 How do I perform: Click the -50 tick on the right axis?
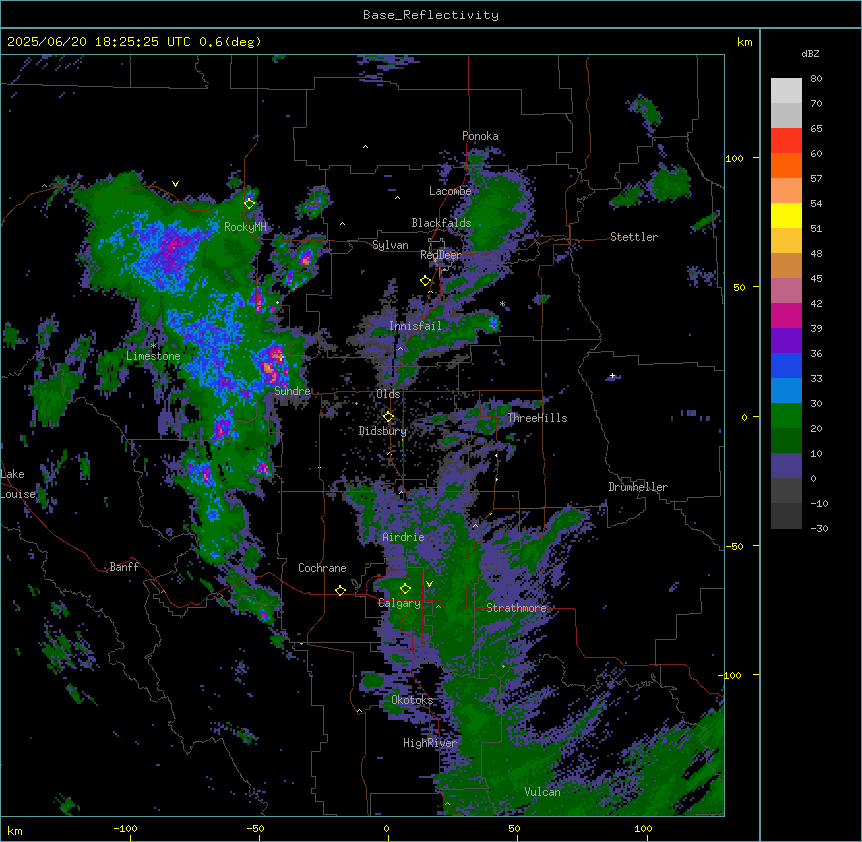[x=734, y=546]
